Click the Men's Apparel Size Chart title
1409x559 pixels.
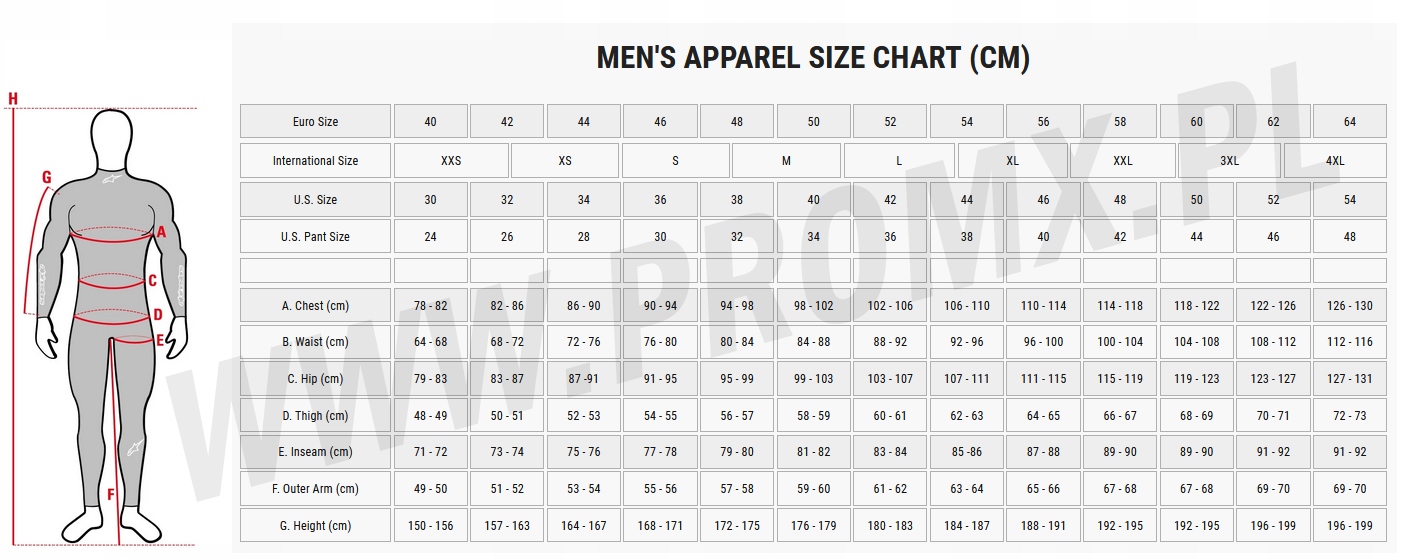(813, 58)
